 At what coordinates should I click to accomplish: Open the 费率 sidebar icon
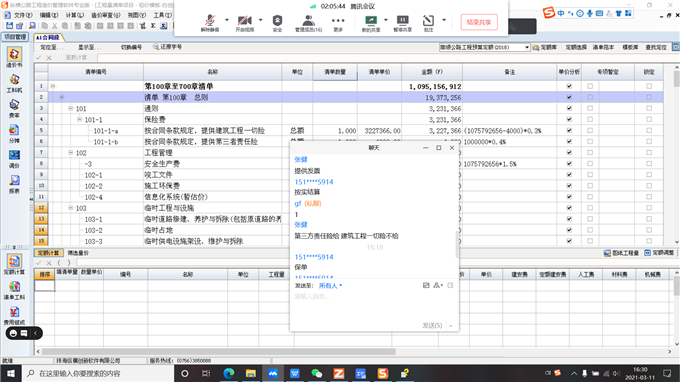tap(14, 108)
